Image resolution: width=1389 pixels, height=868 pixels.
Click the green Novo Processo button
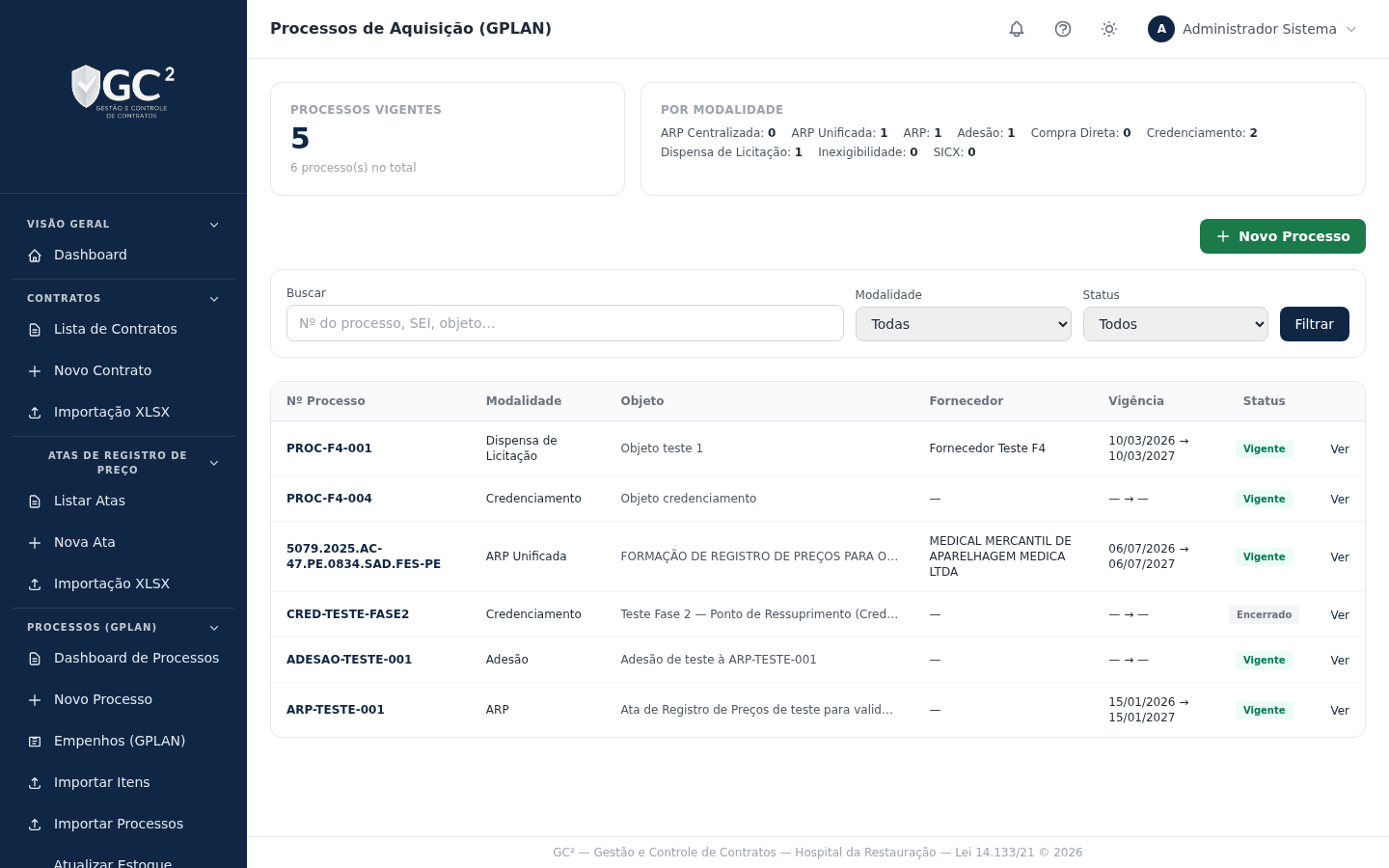point(1283,236)
